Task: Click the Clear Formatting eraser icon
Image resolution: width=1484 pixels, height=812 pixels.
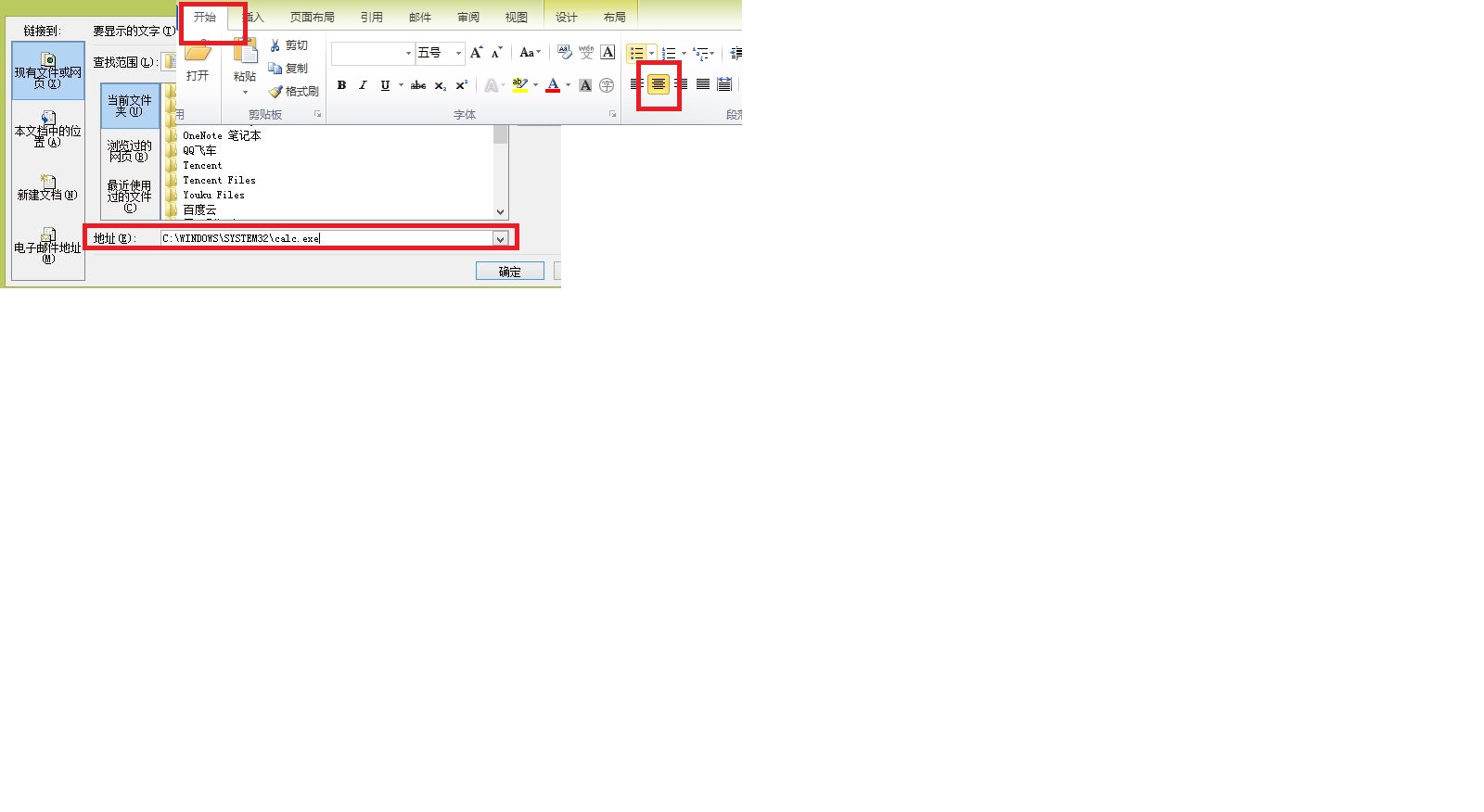Action: tap(565, 53)
